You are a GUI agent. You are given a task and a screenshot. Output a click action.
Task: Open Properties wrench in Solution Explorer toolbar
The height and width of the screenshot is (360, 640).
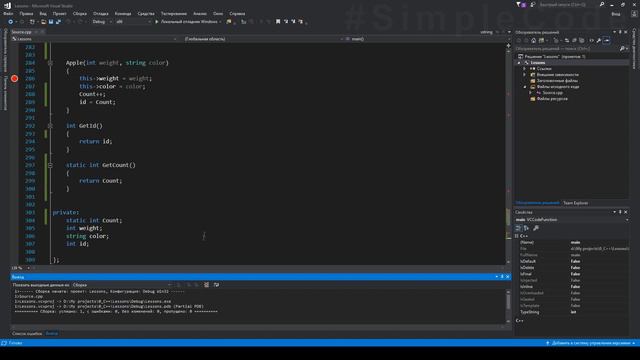[598, 40]
